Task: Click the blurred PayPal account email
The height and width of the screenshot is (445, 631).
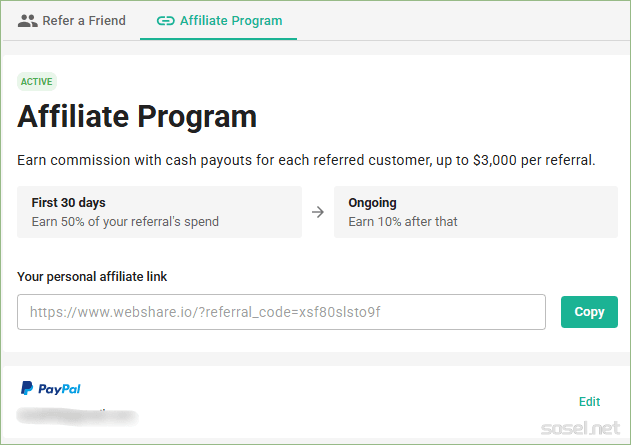Action: tap(75, 413)
